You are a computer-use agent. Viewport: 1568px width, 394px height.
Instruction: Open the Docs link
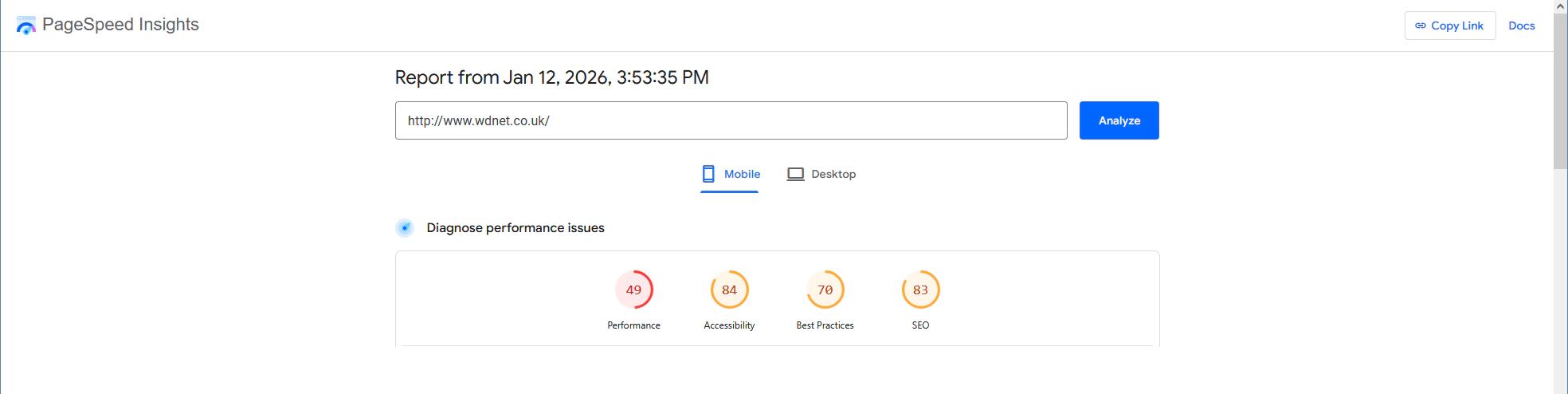1522,26
